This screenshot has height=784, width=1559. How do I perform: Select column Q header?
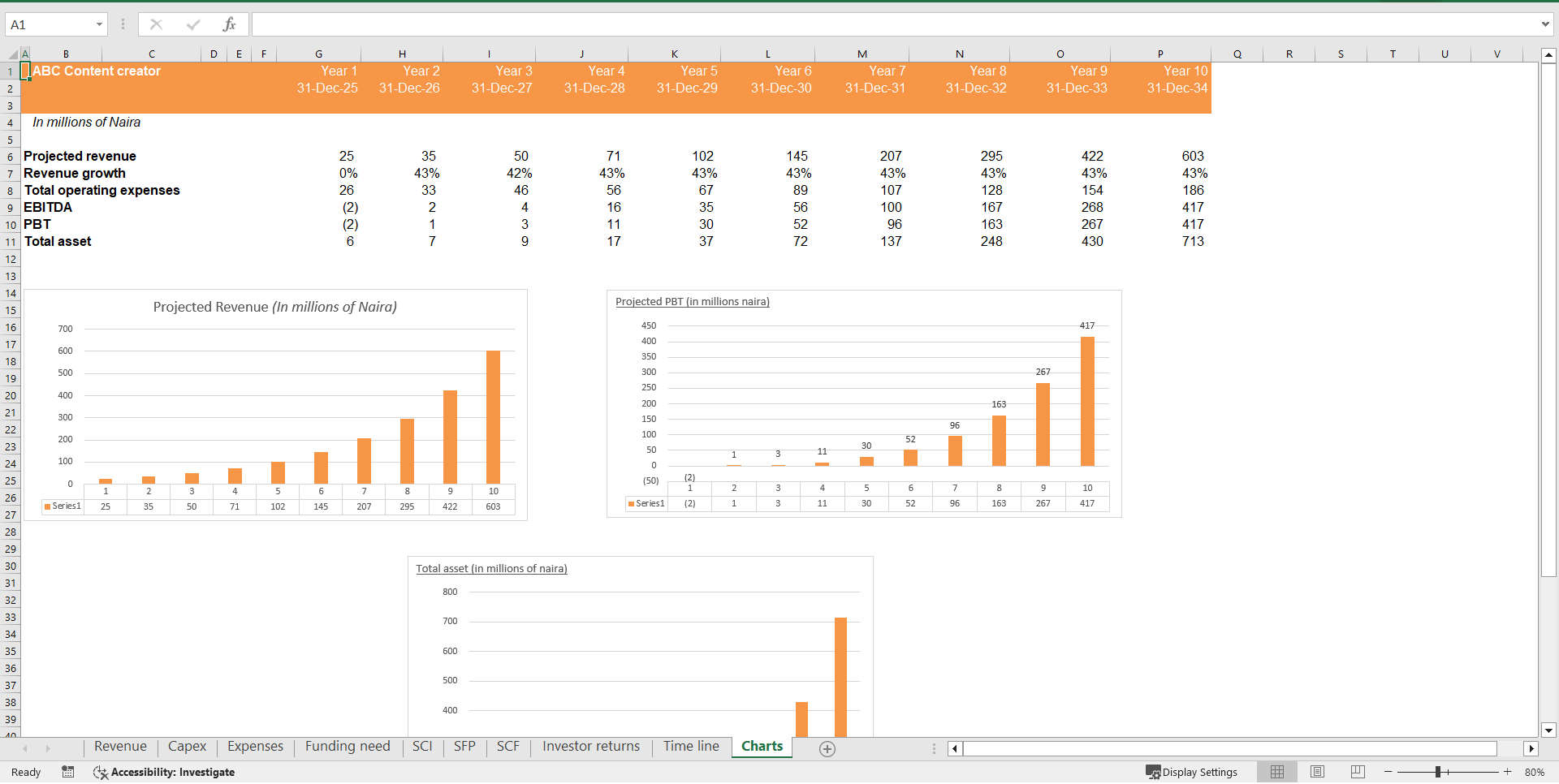[1237, 54]
